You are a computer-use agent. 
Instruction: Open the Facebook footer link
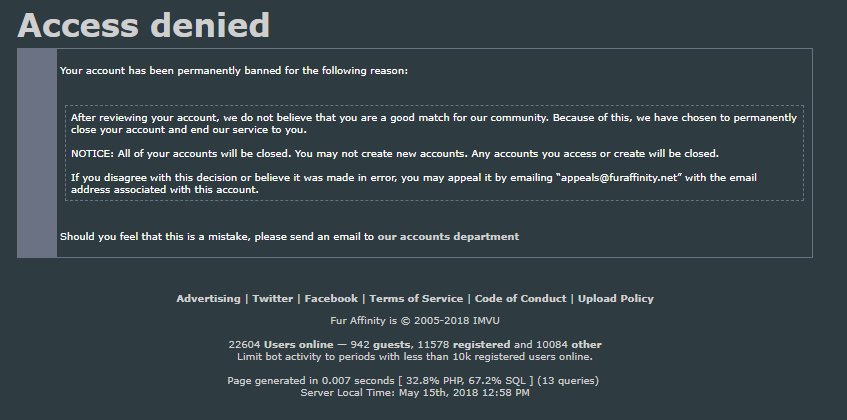[331, 299]
